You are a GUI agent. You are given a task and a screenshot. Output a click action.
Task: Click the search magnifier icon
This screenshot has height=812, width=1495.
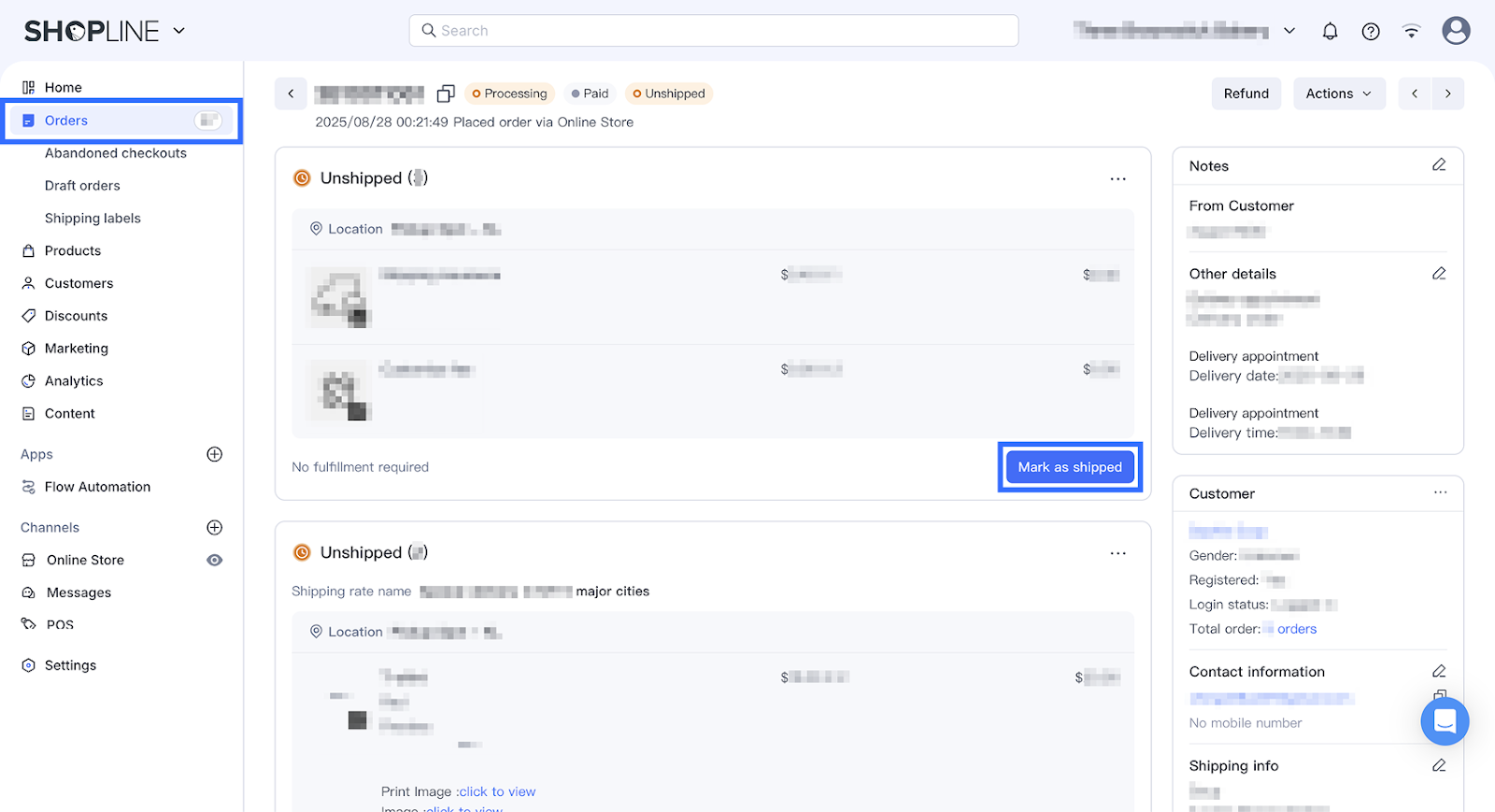click(x=429, y=31)
